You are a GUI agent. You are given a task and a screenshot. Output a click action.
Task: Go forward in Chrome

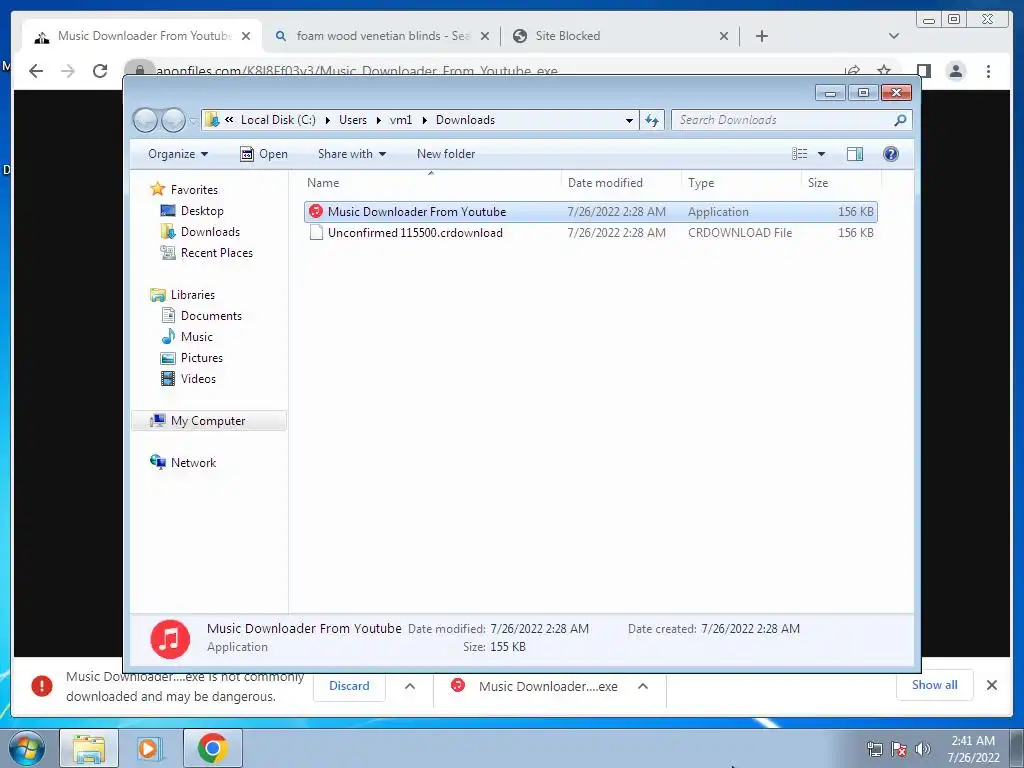68,71
